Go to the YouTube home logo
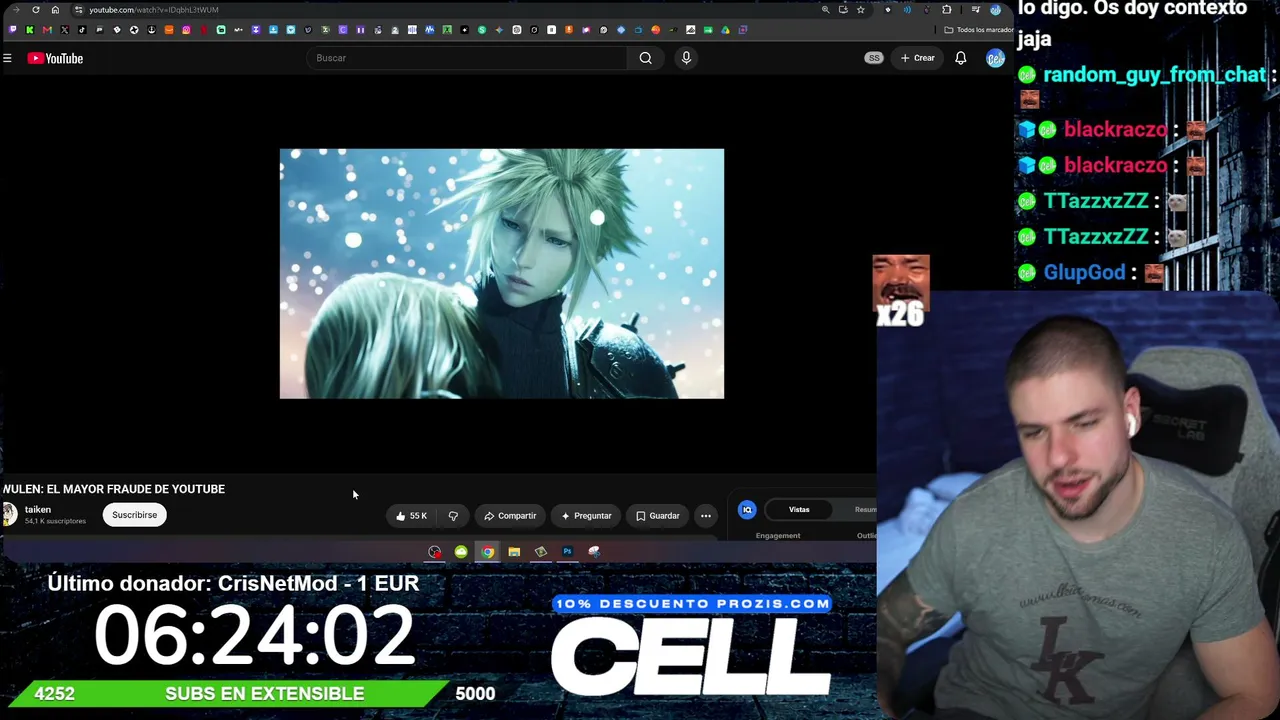The width and height of the screenshot is (1280, 720). (x=55, y=58)
